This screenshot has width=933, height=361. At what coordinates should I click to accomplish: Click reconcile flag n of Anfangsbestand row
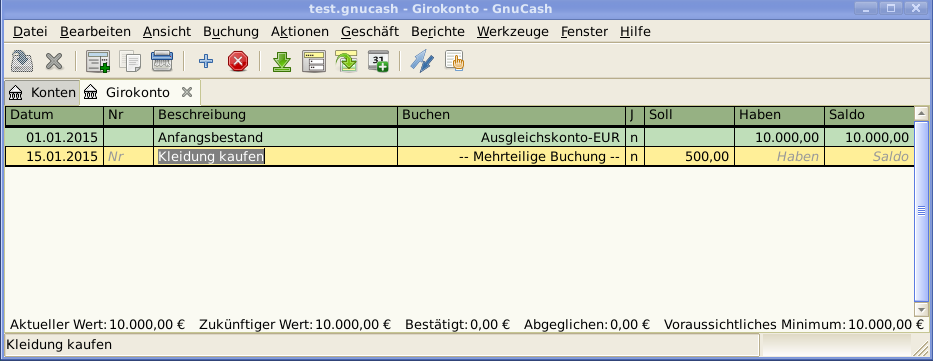click(x=634, y=138)
